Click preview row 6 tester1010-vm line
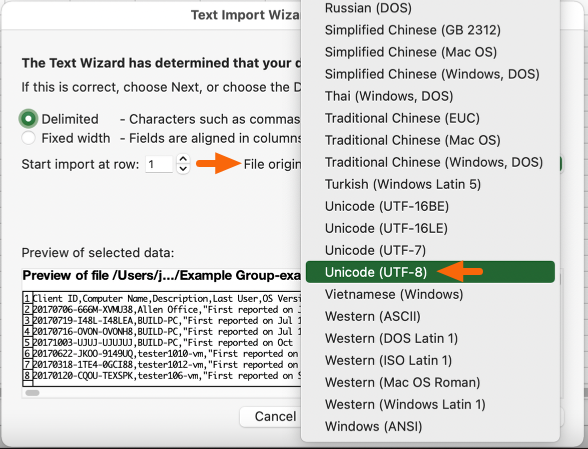588x449 pixels. pyautogui.click(x=162, y=354)
